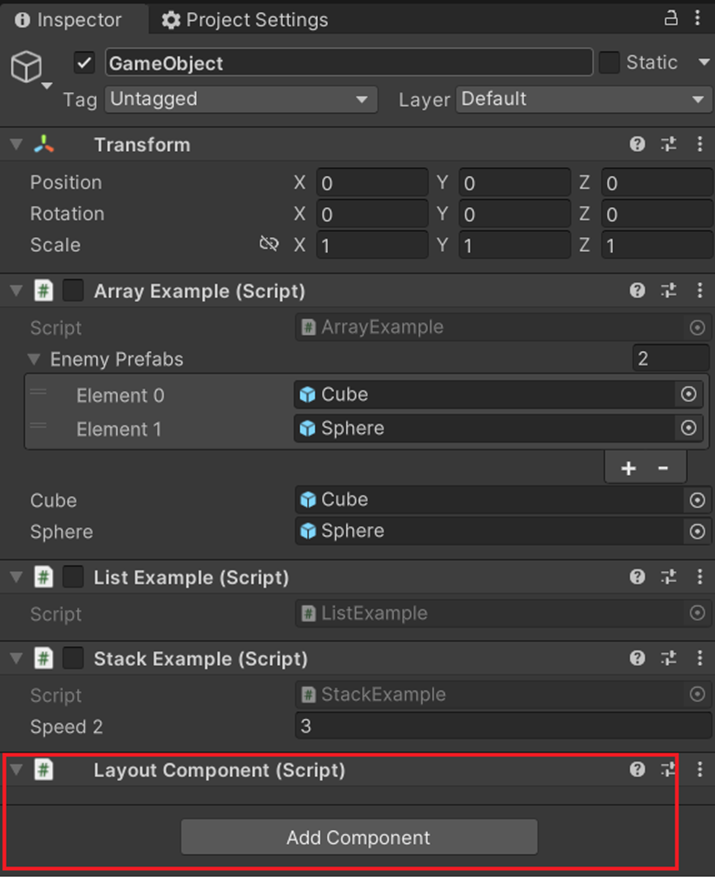Enable the Stack Example script checkbox
Viewport: 715px width, 878px height.
(x=73, y=658)
